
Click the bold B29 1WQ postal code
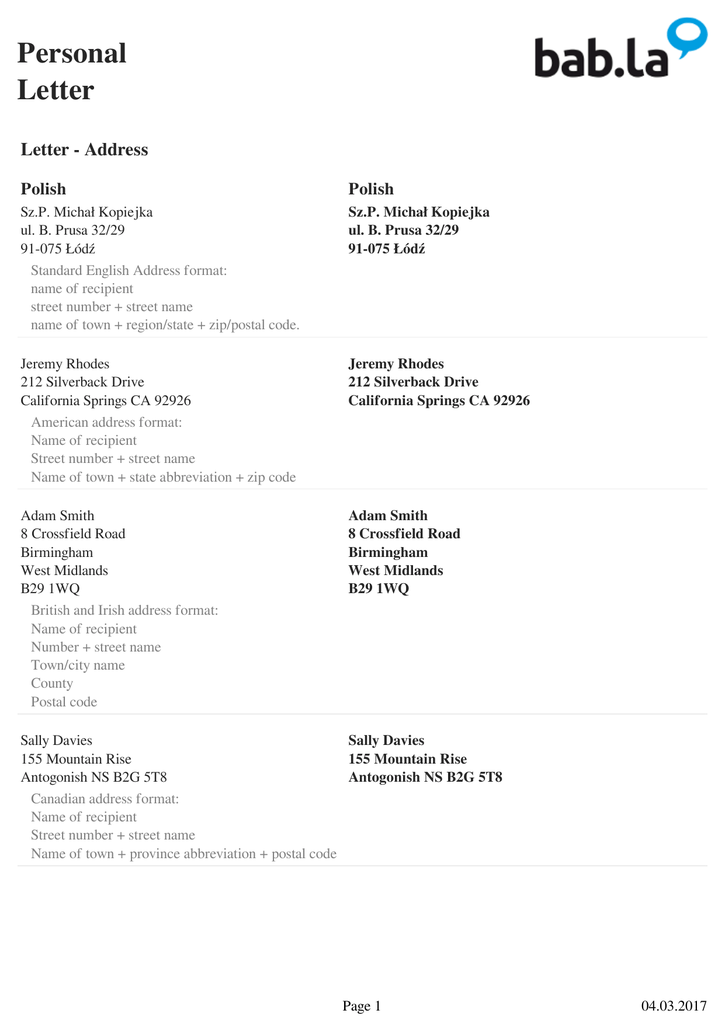(378, 588)
